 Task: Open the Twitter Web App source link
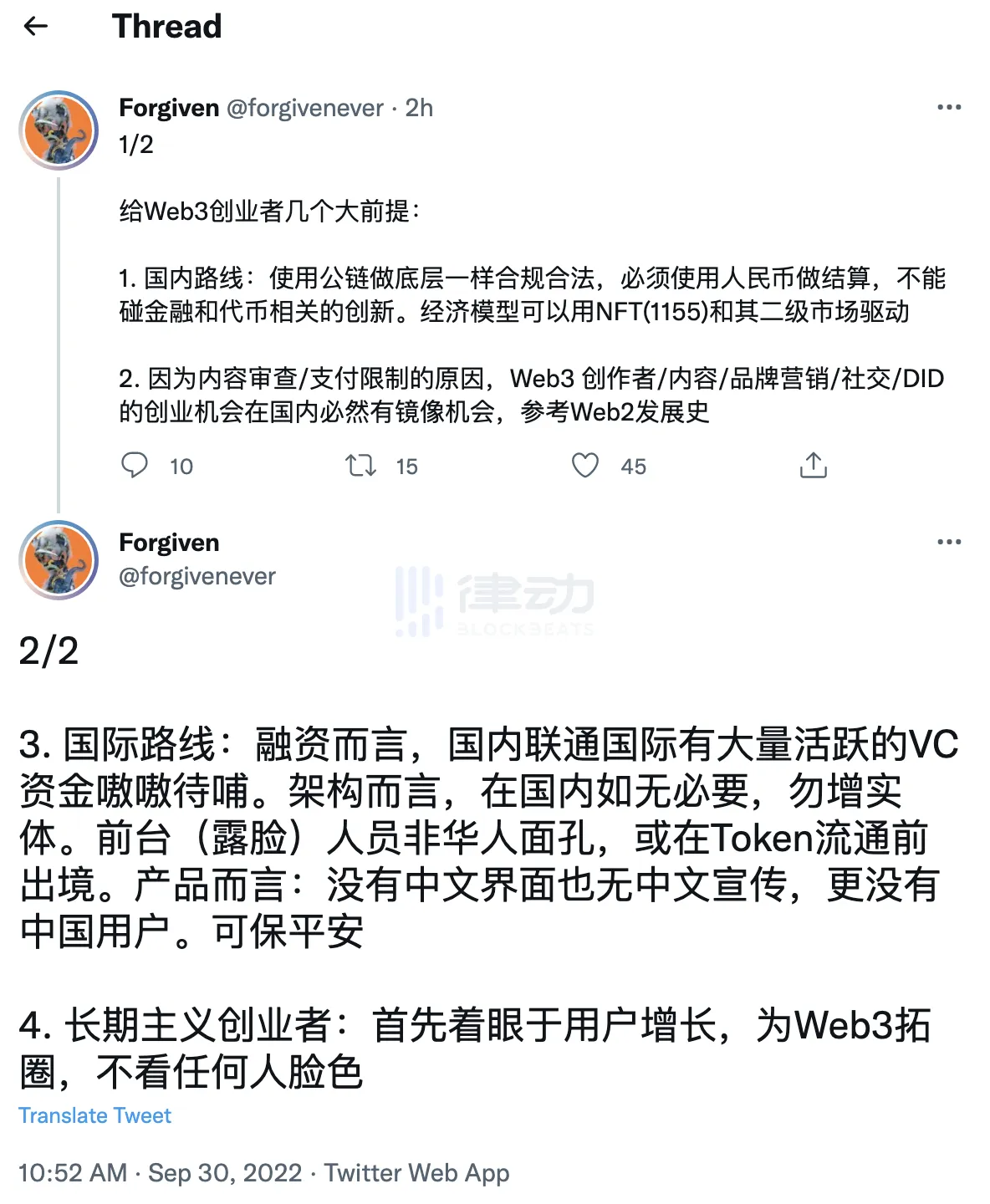[416, 1172]
